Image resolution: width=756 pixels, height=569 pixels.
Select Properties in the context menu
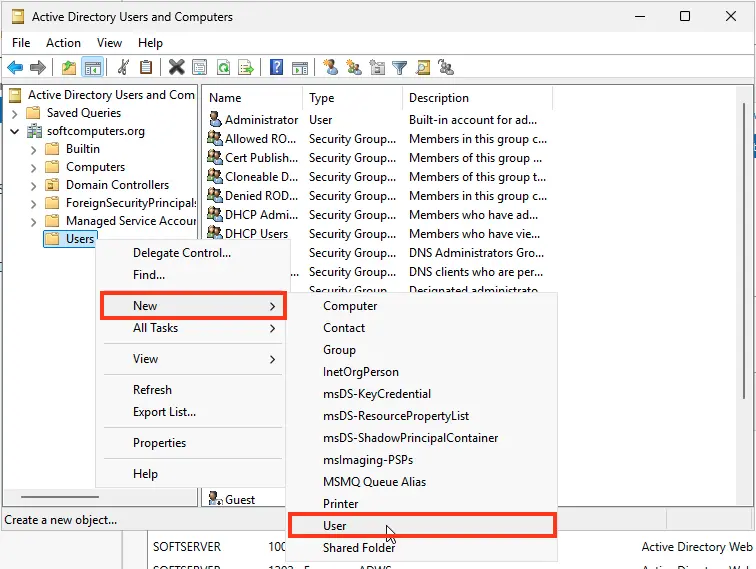pos(160,443)
